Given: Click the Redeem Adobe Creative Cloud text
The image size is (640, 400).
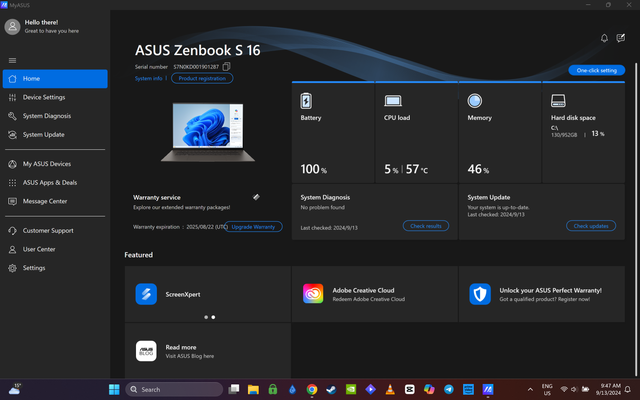Looking at the screenshot, I should tap(369, 299).
